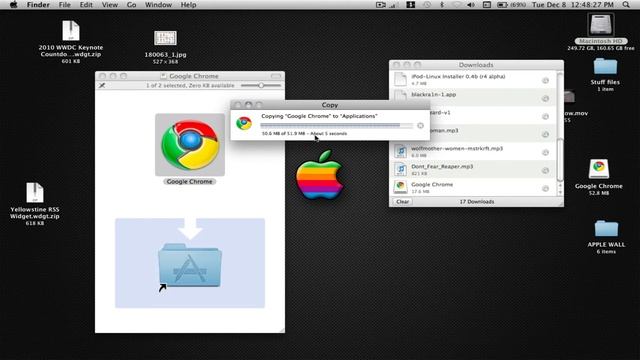
Task: Click the Downloads window title bar
Action: (x=476, y=65)
